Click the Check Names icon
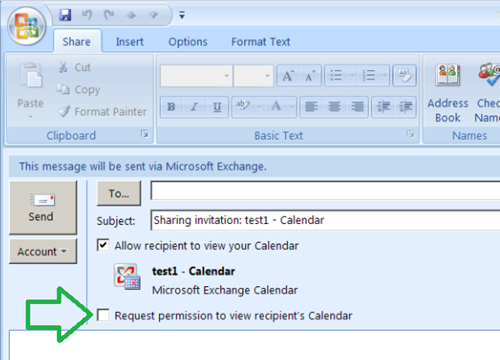 tap(488, 93)
